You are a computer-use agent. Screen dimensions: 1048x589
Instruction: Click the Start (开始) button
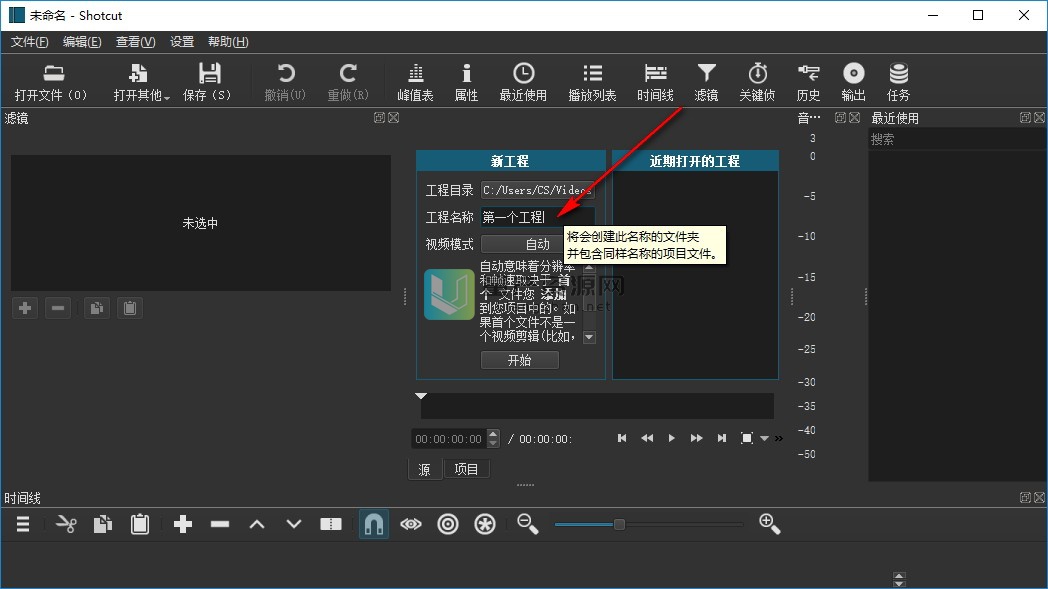click(519, 360)
